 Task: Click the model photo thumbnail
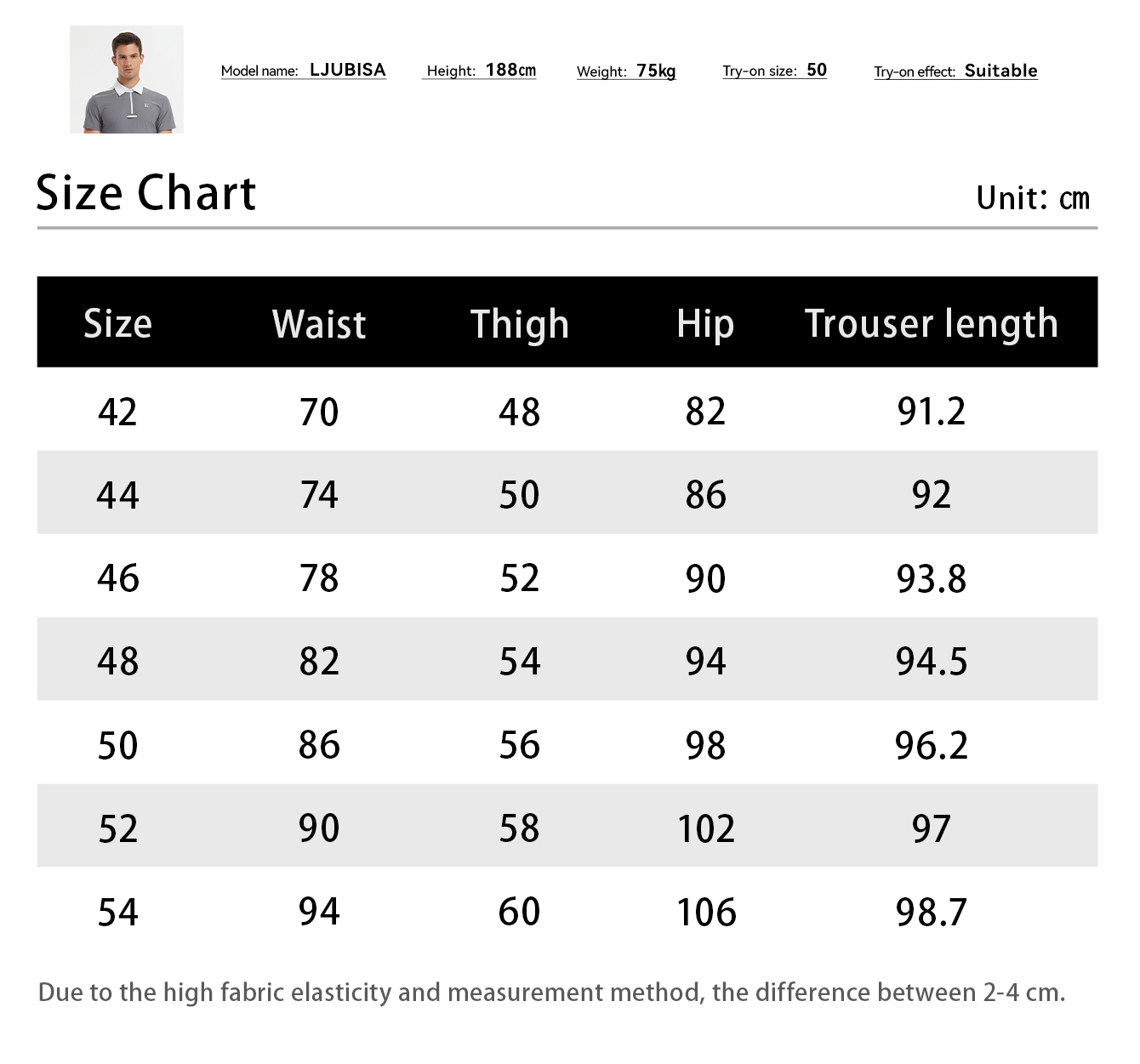tap(127, 79)
